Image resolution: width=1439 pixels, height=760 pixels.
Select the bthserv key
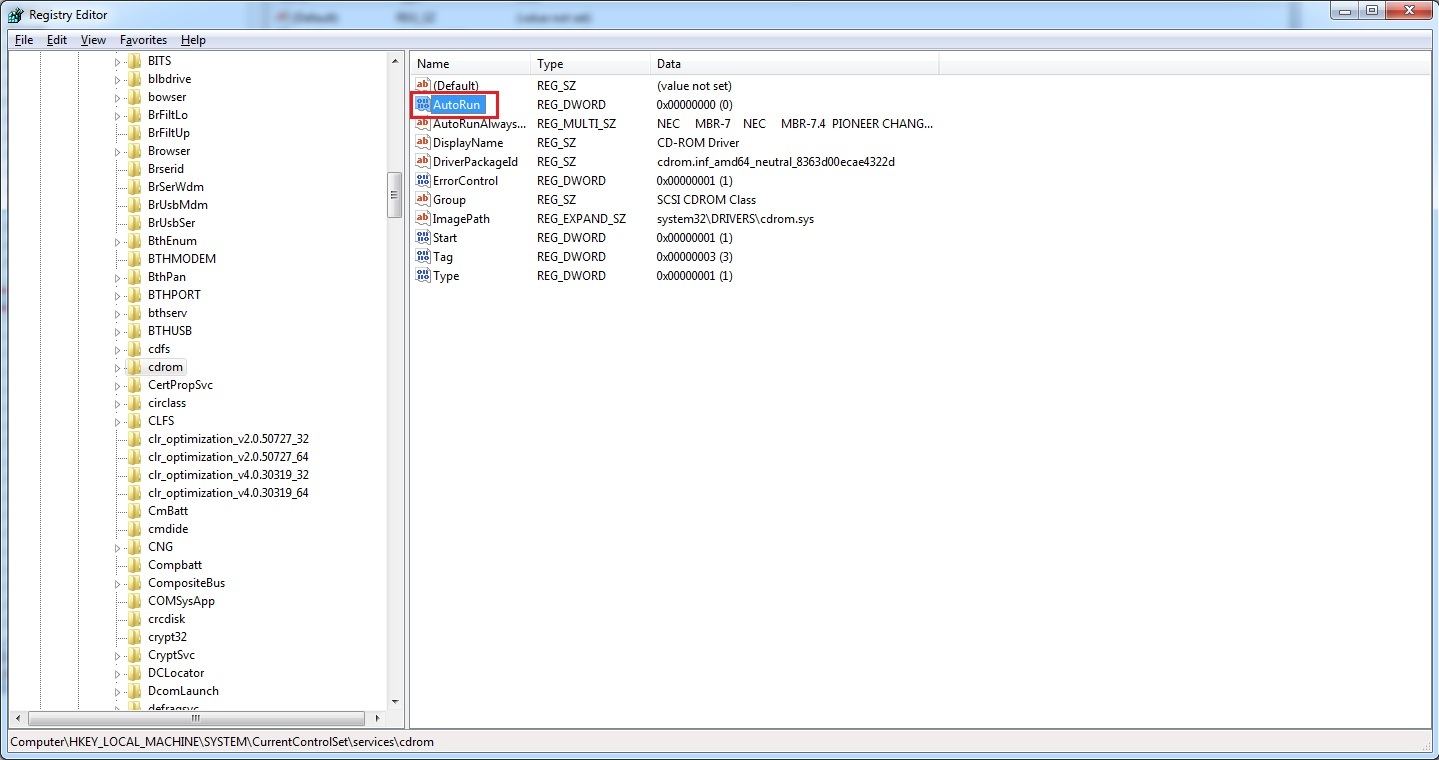pyautogui.click(x=167, y=313)
